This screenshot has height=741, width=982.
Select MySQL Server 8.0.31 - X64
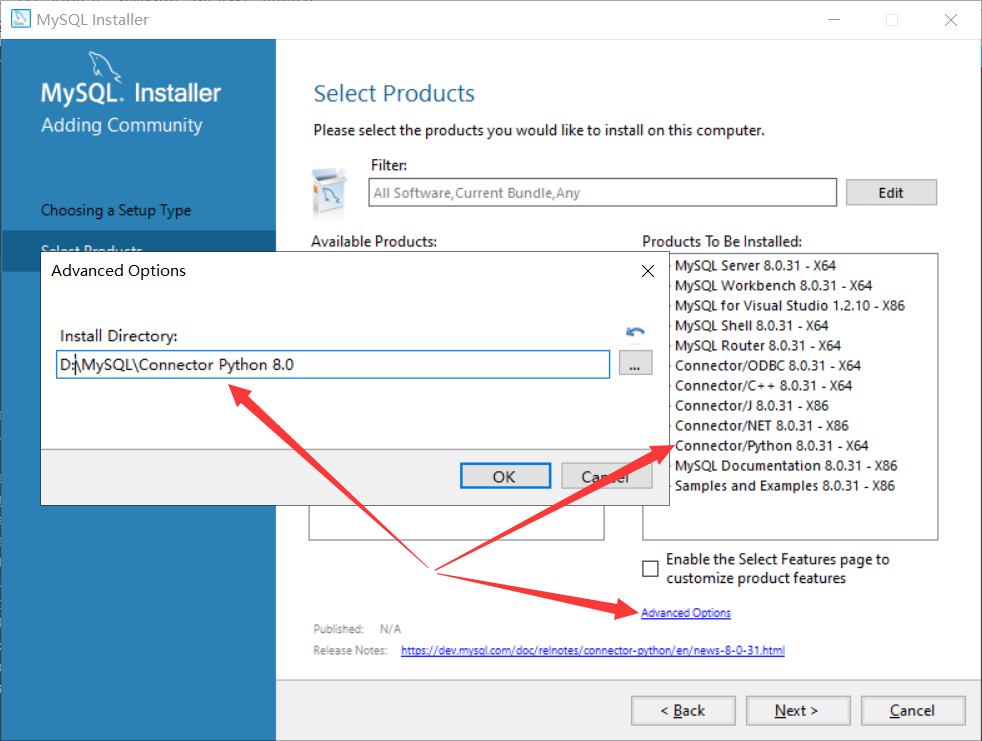755,266
